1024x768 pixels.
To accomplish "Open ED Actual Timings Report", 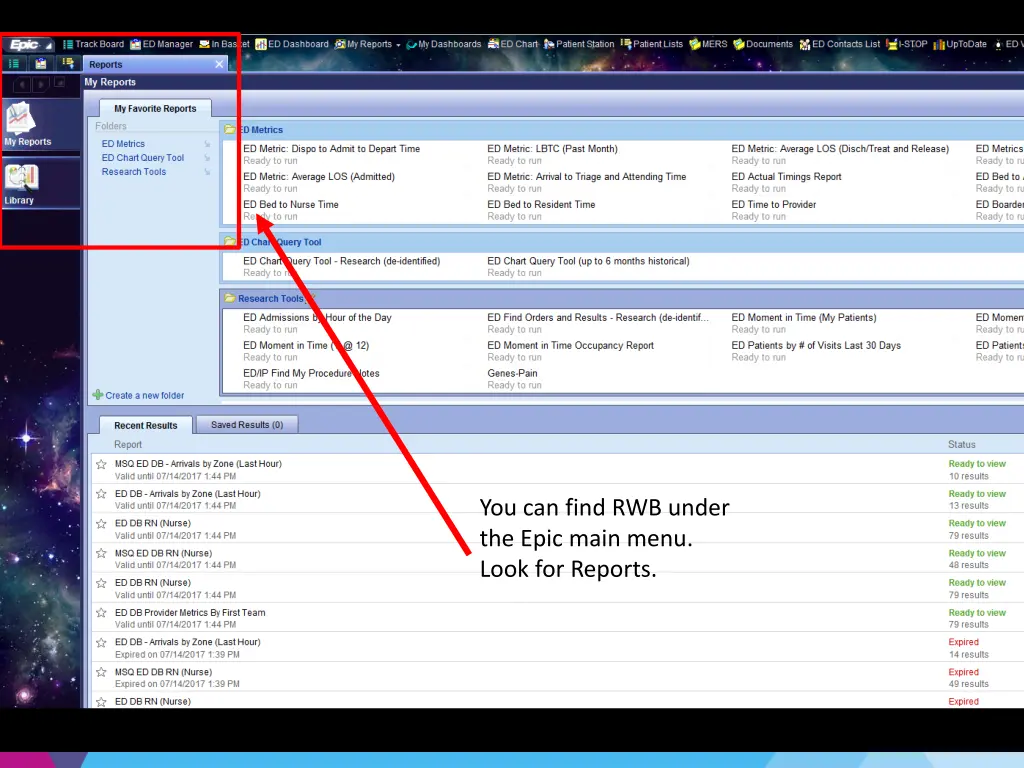I will click(786, 176).
